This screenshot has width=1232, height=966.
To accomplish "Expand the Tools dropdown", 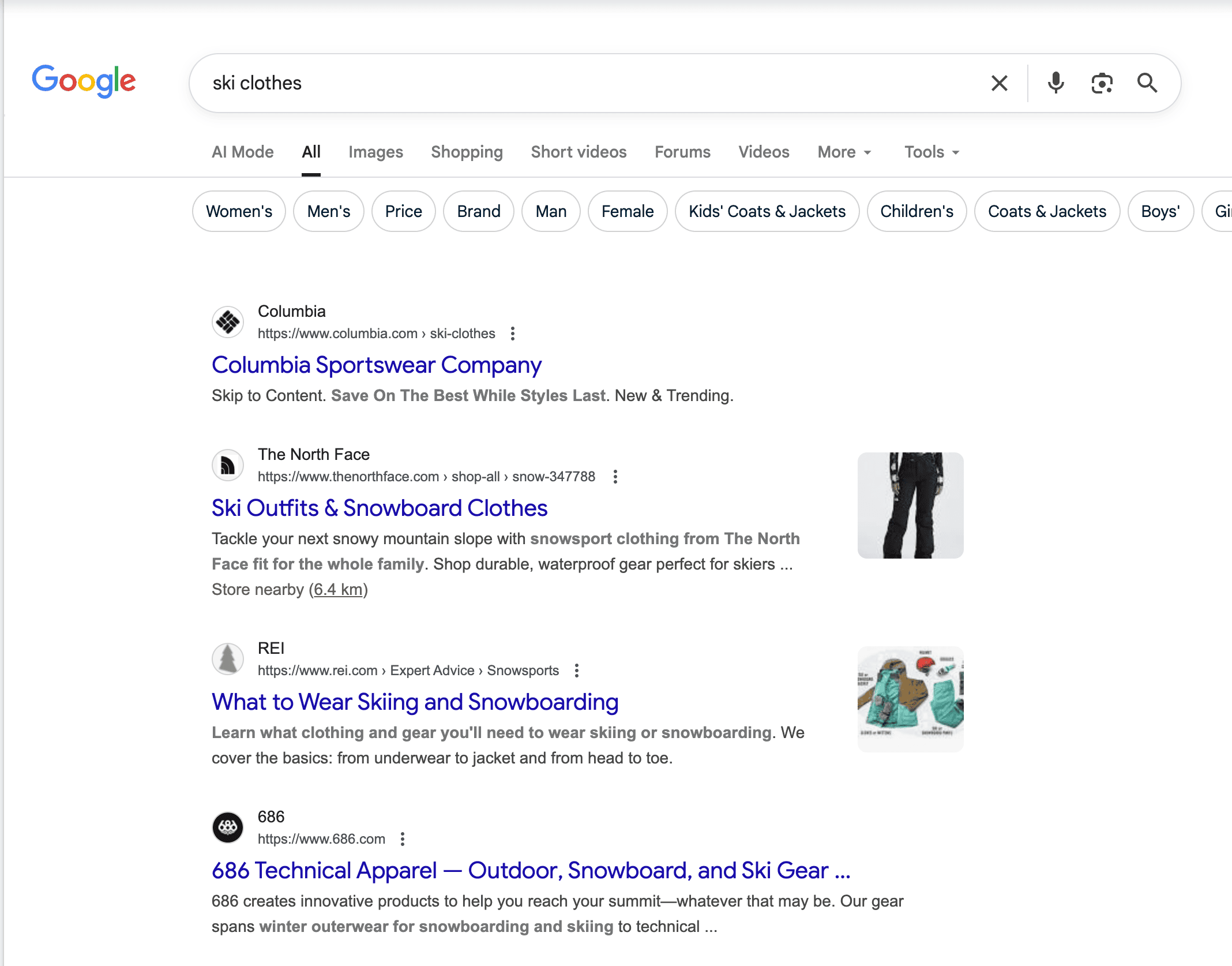I will tap(931, 152).
